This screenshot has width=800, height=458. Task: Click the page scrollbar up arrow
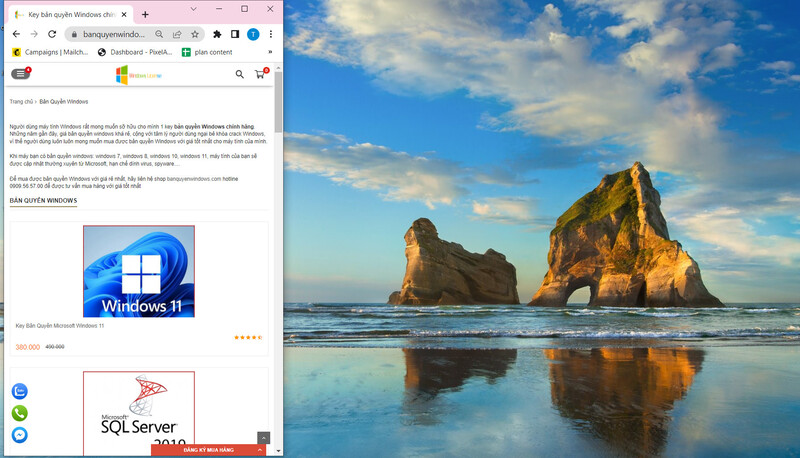coord(278,68)
